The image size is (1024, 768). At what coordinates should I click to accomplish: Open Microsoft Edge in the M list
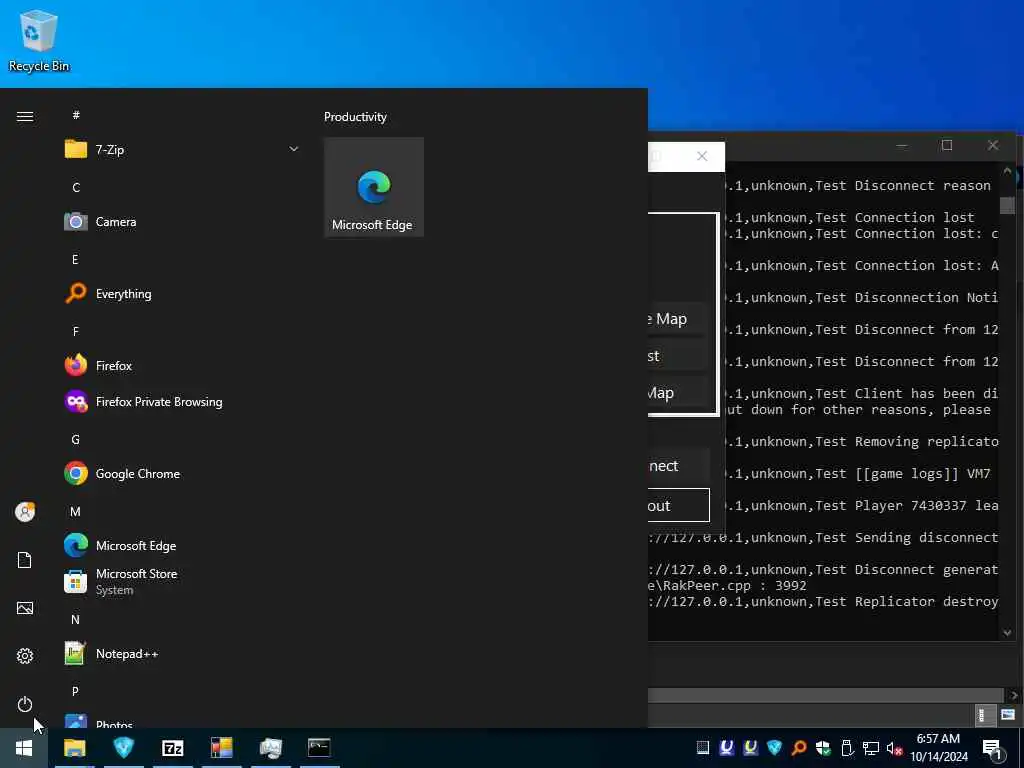click(x=182, y=545)
